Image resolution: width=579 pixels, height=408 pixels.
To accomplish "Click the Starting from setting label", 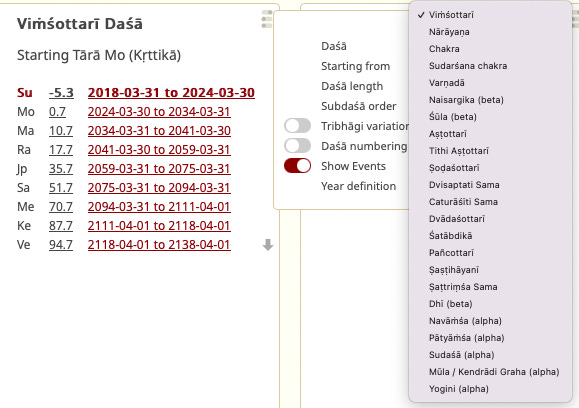I will tap(355, 66).
